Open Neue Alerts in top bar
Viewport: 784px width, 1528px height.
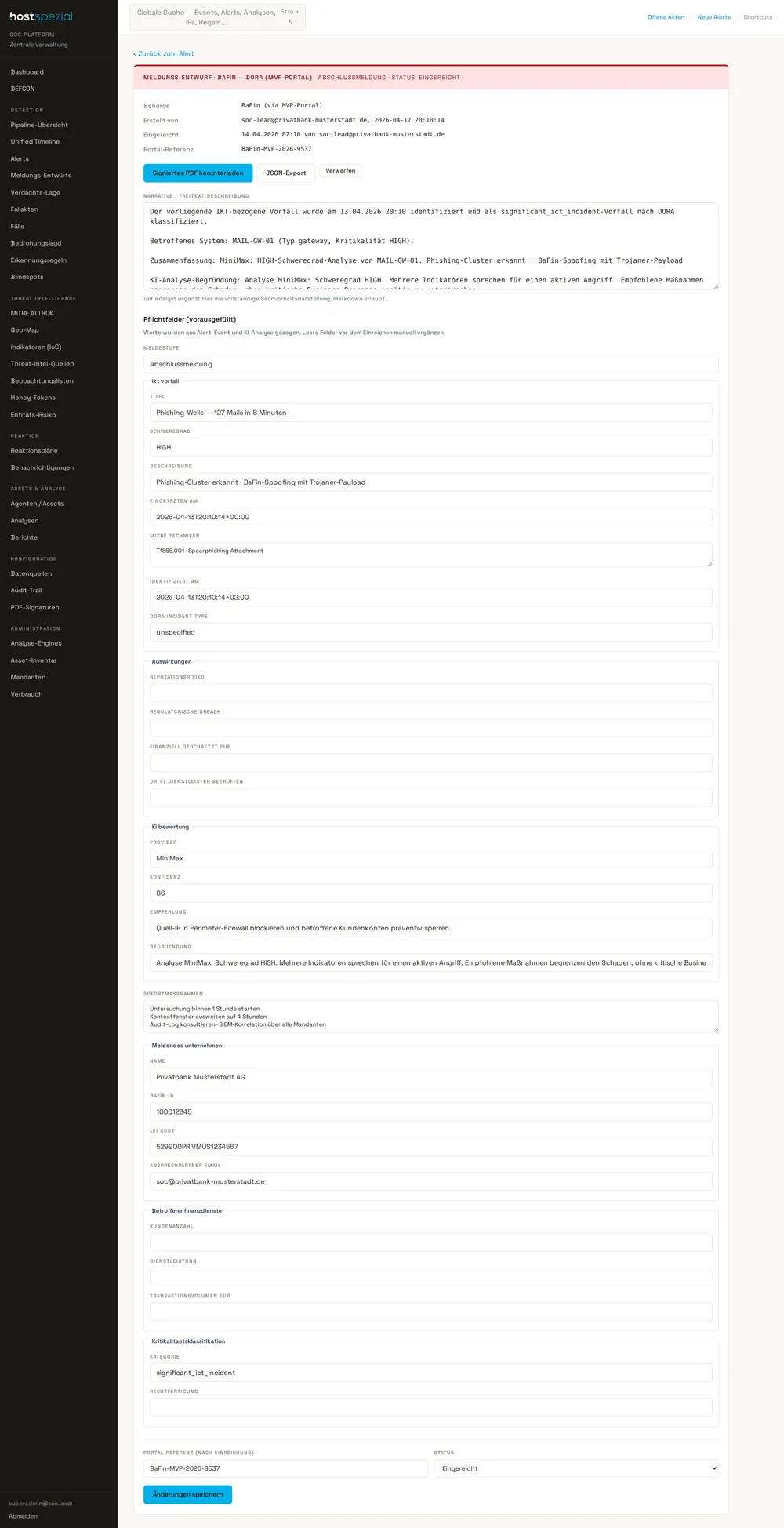(x=714, y=17)
